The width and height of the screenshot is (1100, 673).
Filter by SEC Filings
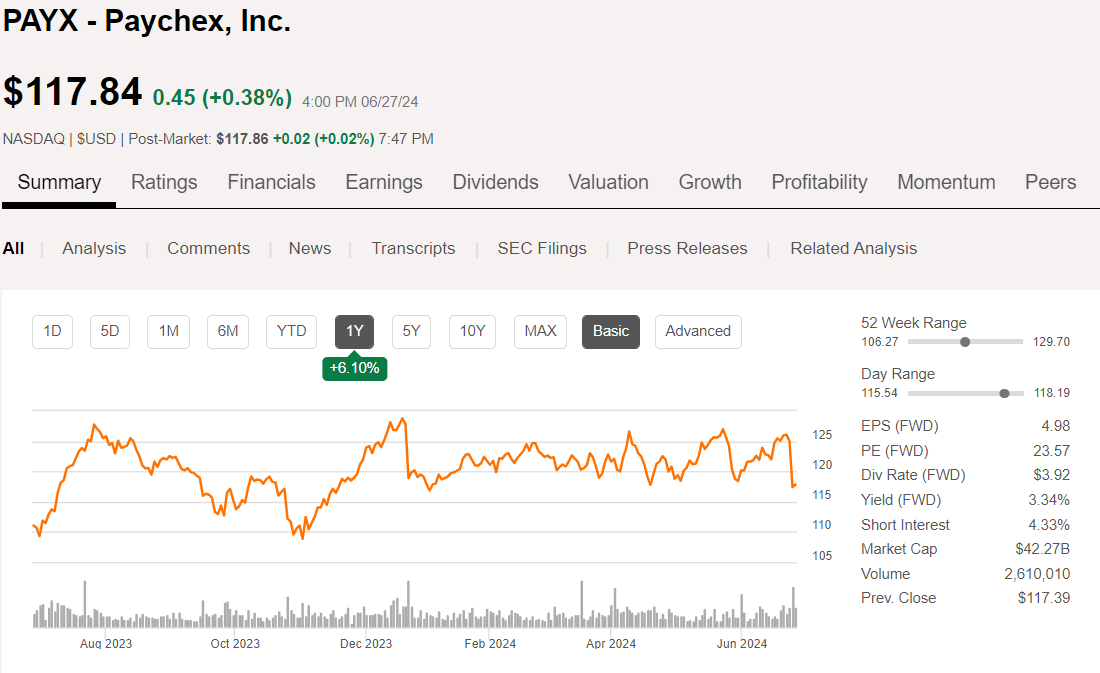[x=542, y=248]
